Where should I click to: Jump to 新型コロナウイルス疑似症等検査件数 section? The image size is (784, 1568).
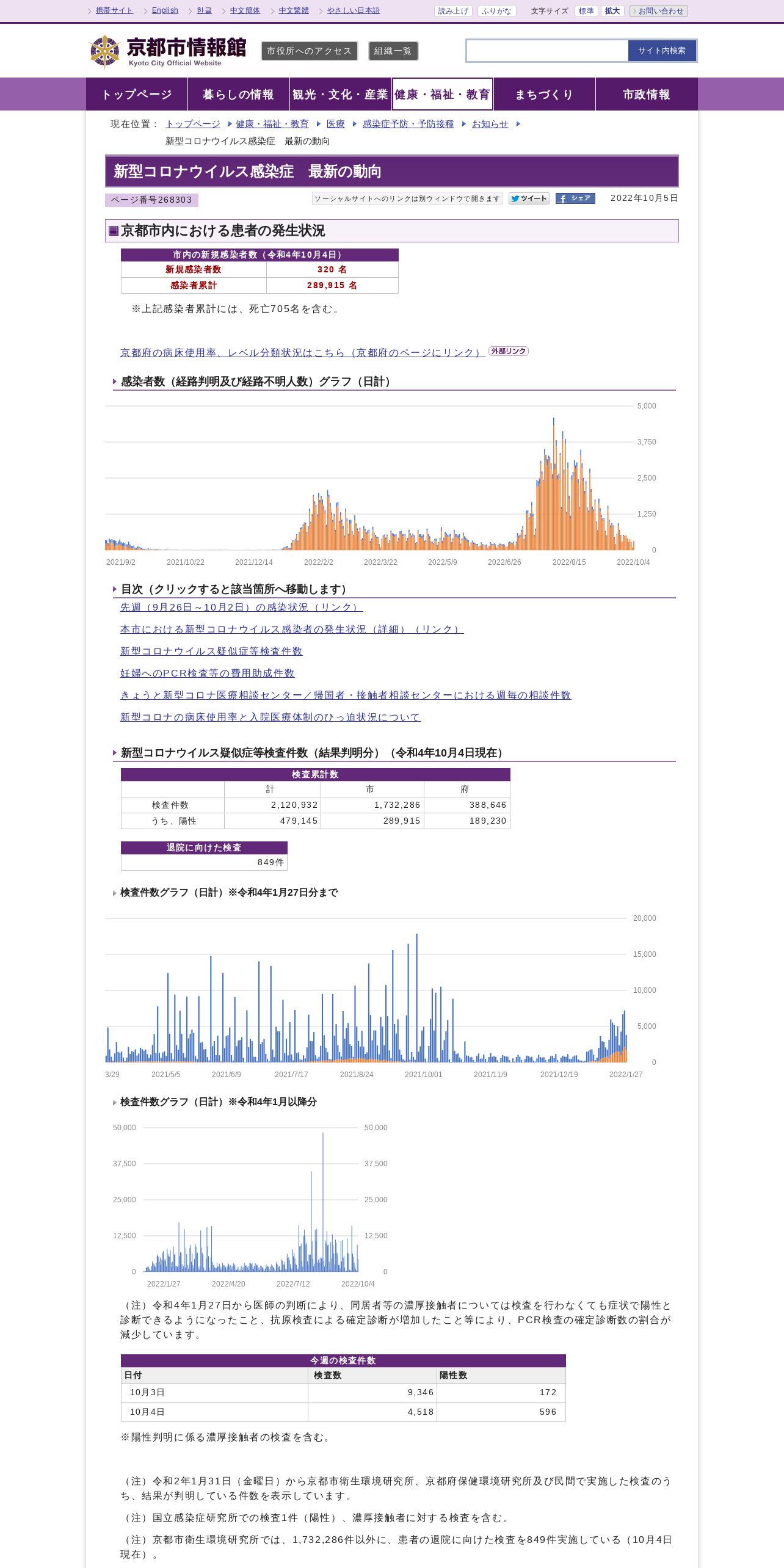pos(211,651)
